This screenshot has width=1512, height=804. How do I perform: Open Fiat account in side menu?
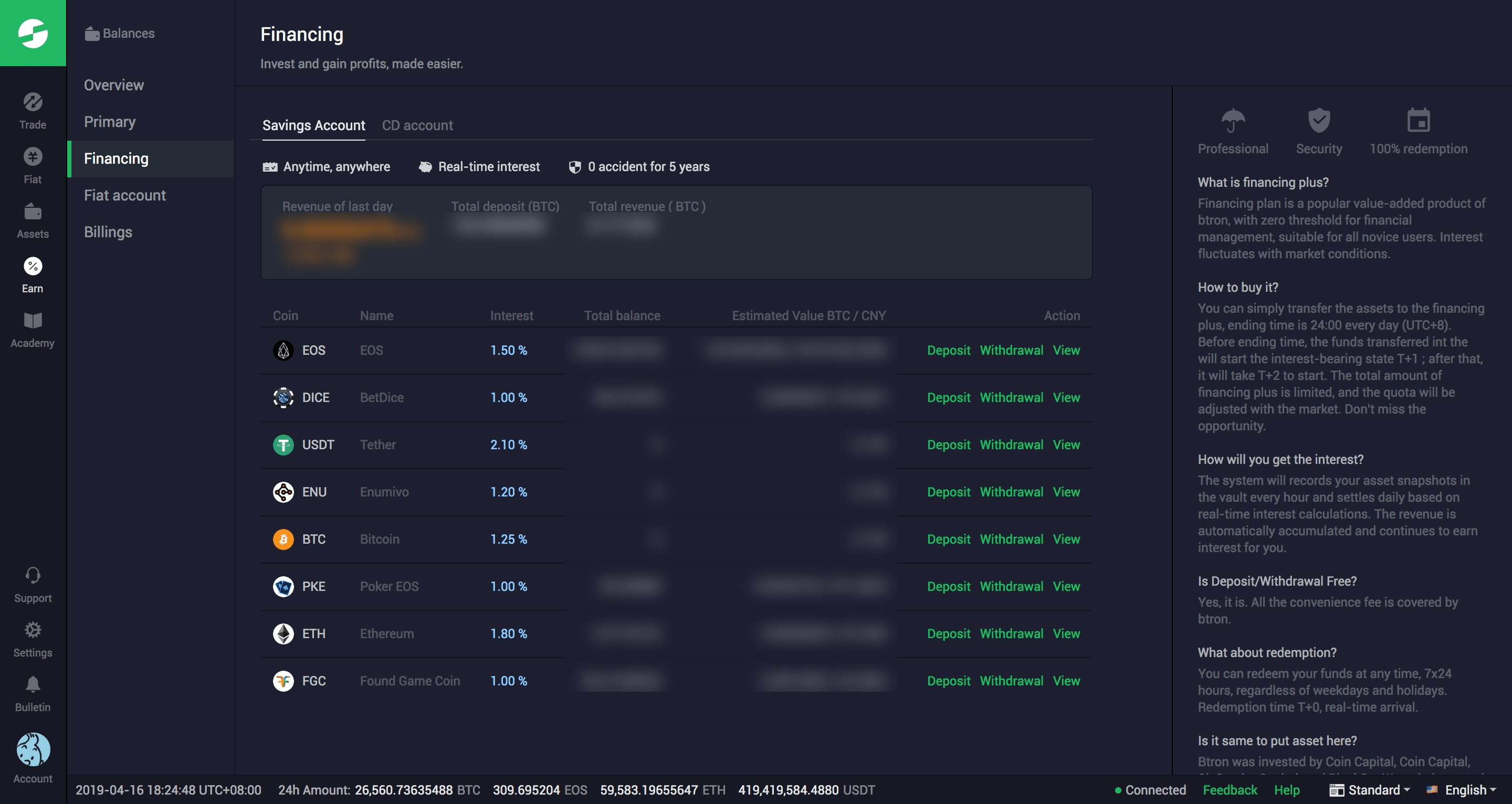point(124,195)
